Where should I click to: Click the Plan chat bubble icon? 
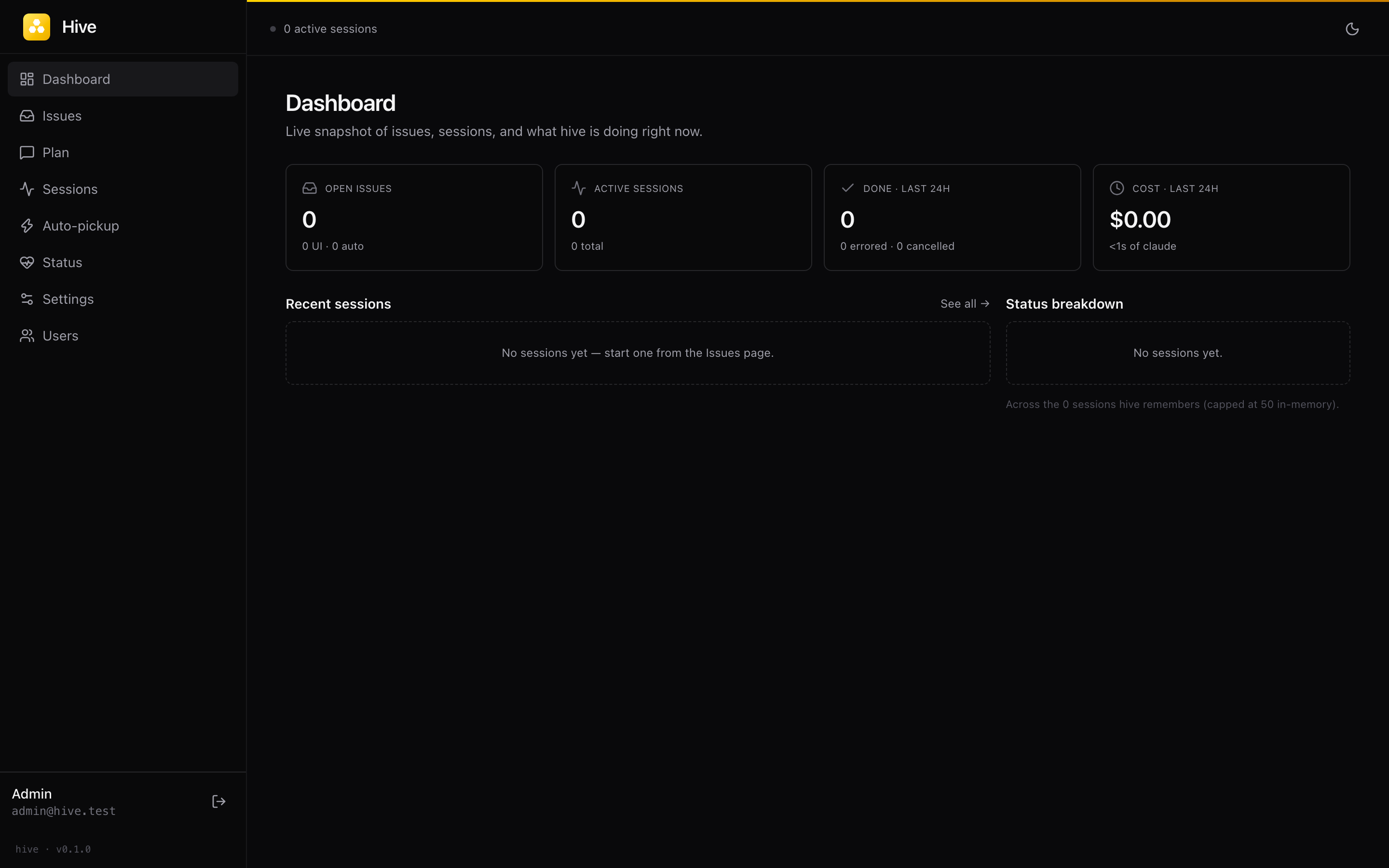click(27, 153)
